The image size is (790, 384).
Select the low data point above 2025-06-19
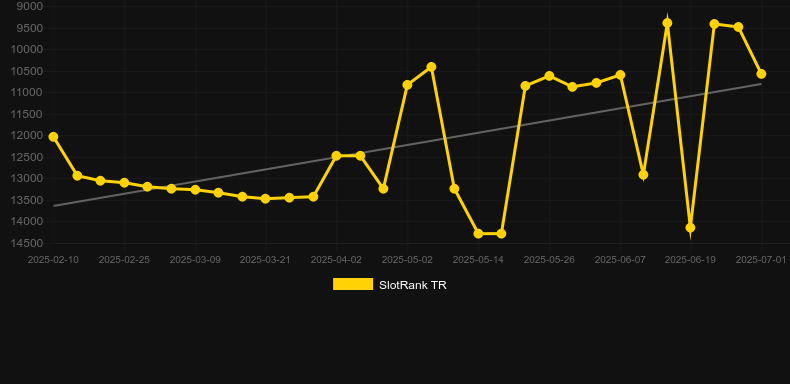[690, 228]
